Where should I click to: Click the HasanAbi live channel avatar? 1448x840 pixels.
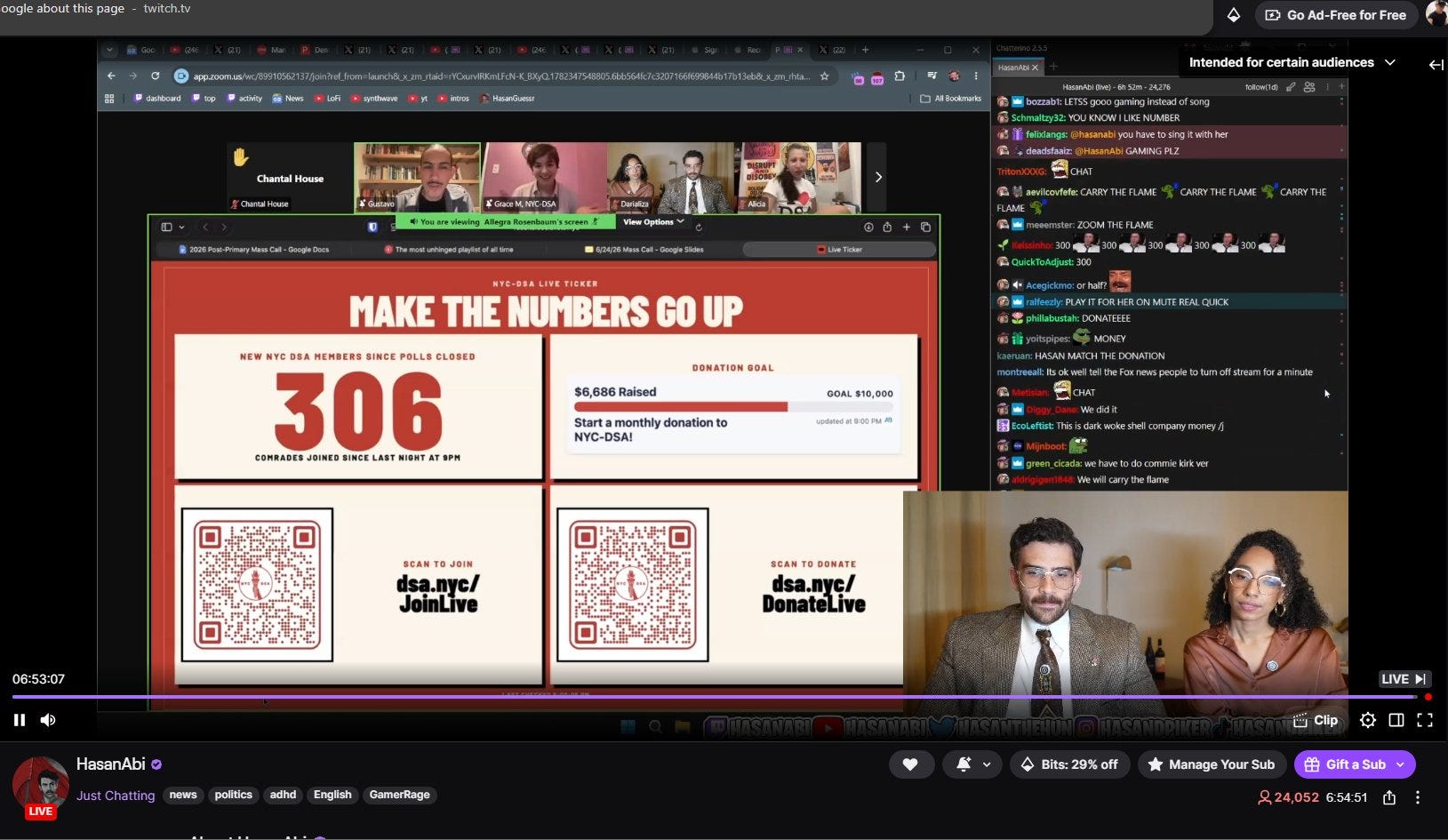coord(40,786)
